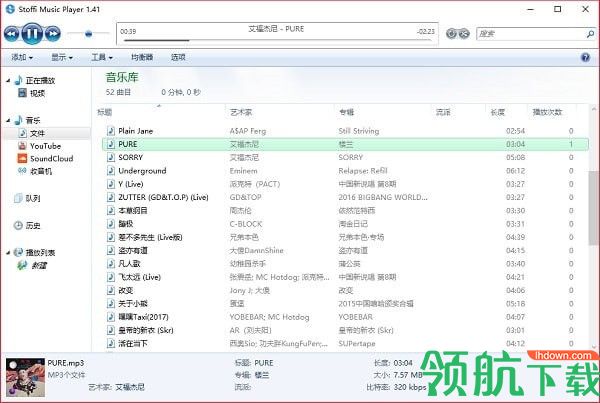Open the 工具 dropdown menu
Screen dimensions: 600x403
tap(102, 57)
